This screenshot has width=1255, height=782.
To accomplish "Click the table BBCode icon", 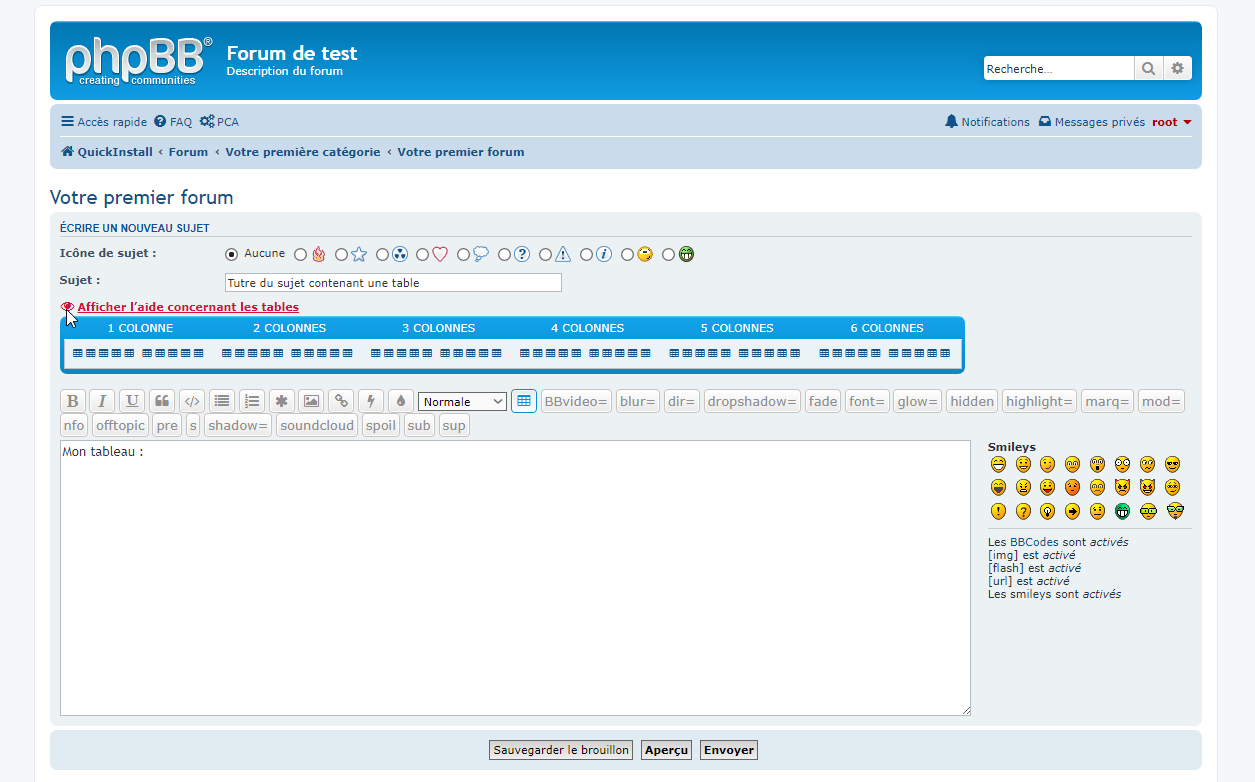I will (524, 401).
